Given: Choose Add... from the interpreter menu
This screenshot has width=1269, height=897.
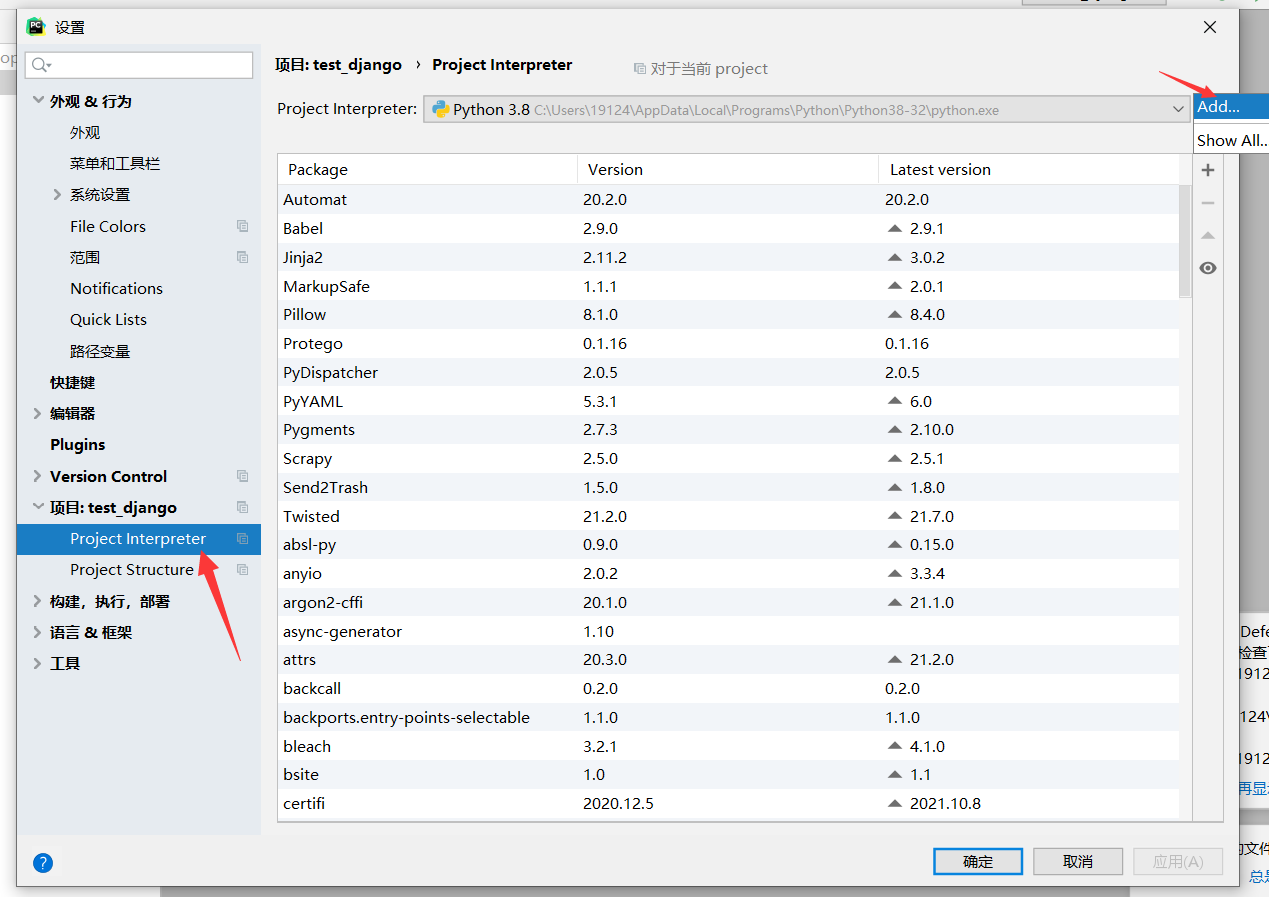Looking at the screenshot, I should point(1231,106).
